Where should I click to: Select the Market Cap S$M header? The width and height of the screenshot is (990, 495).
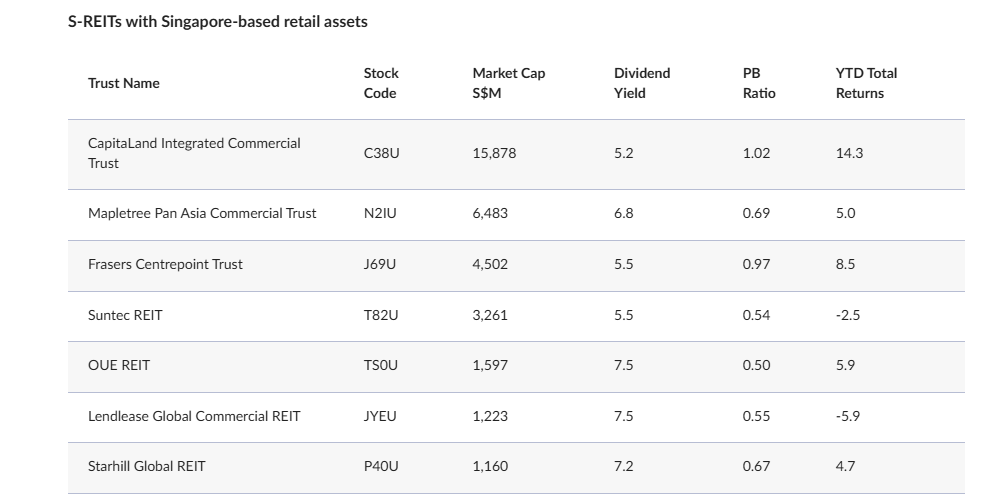click(x=508, y=83)
